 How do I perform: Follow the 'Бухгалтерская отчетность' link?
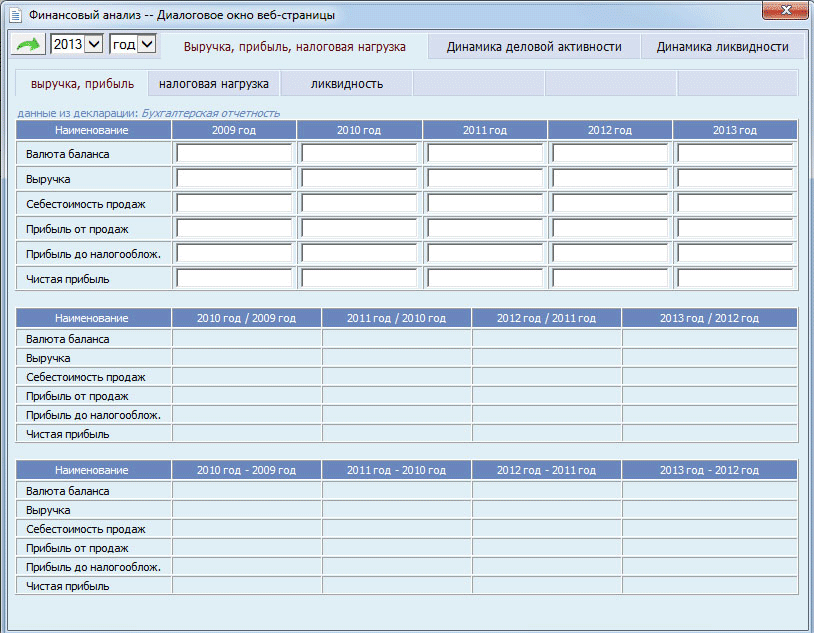point(211,113)
